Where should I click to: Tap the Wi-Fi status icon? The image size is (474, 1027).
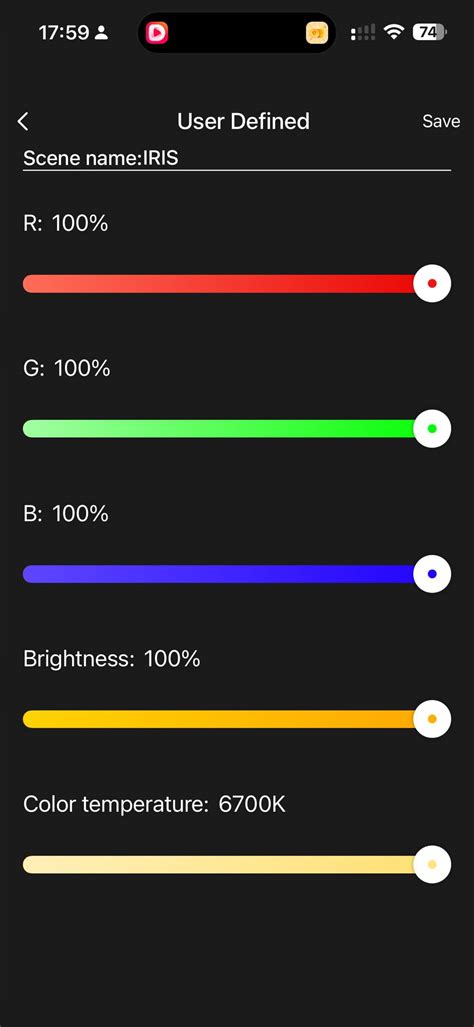[393, 31]
